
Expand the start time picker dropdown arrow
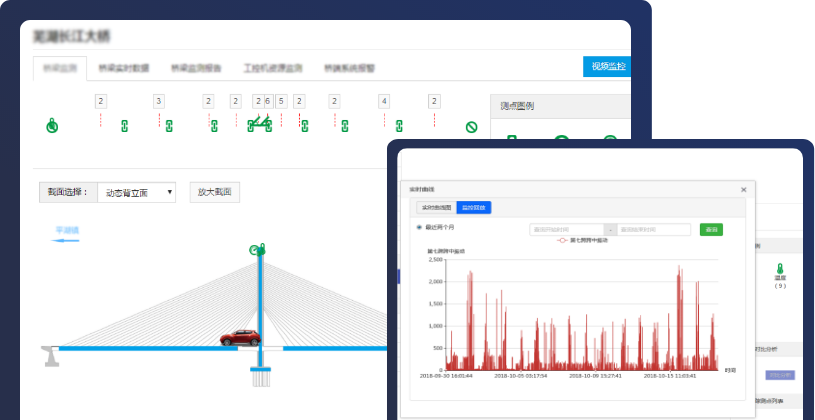(610, 229)
